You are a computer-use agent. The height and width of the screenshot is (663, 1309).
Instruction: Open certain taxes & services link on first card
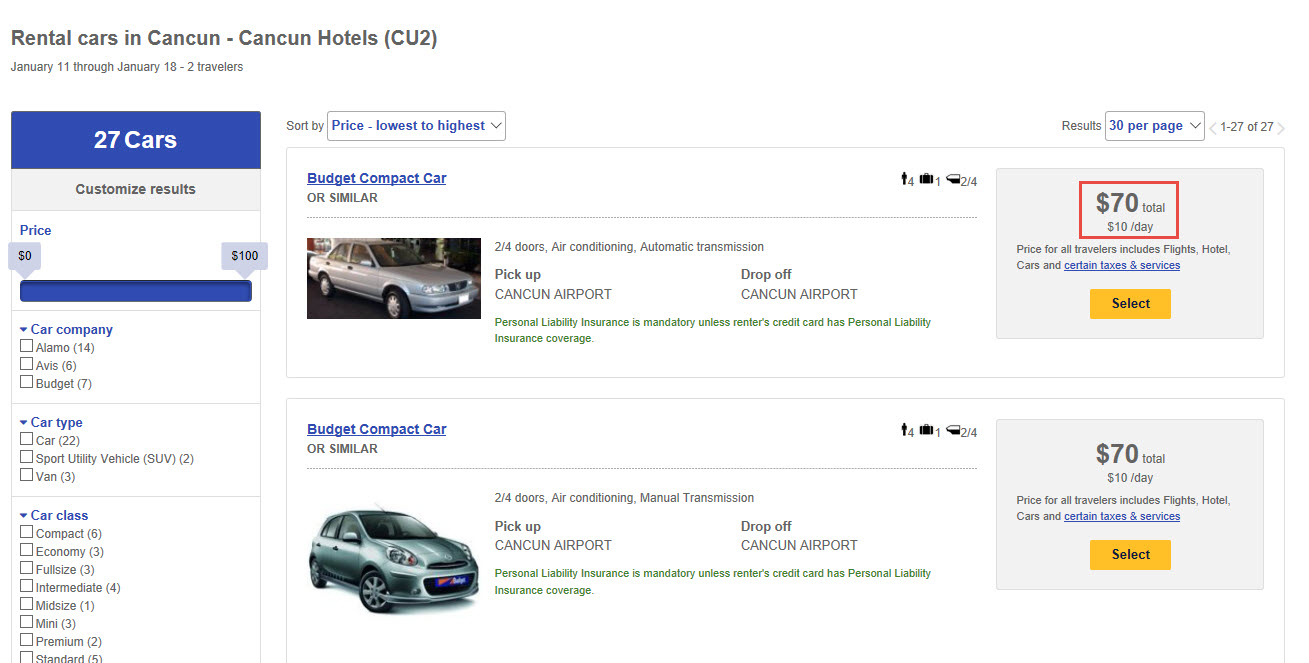(x=1122, y=266)
